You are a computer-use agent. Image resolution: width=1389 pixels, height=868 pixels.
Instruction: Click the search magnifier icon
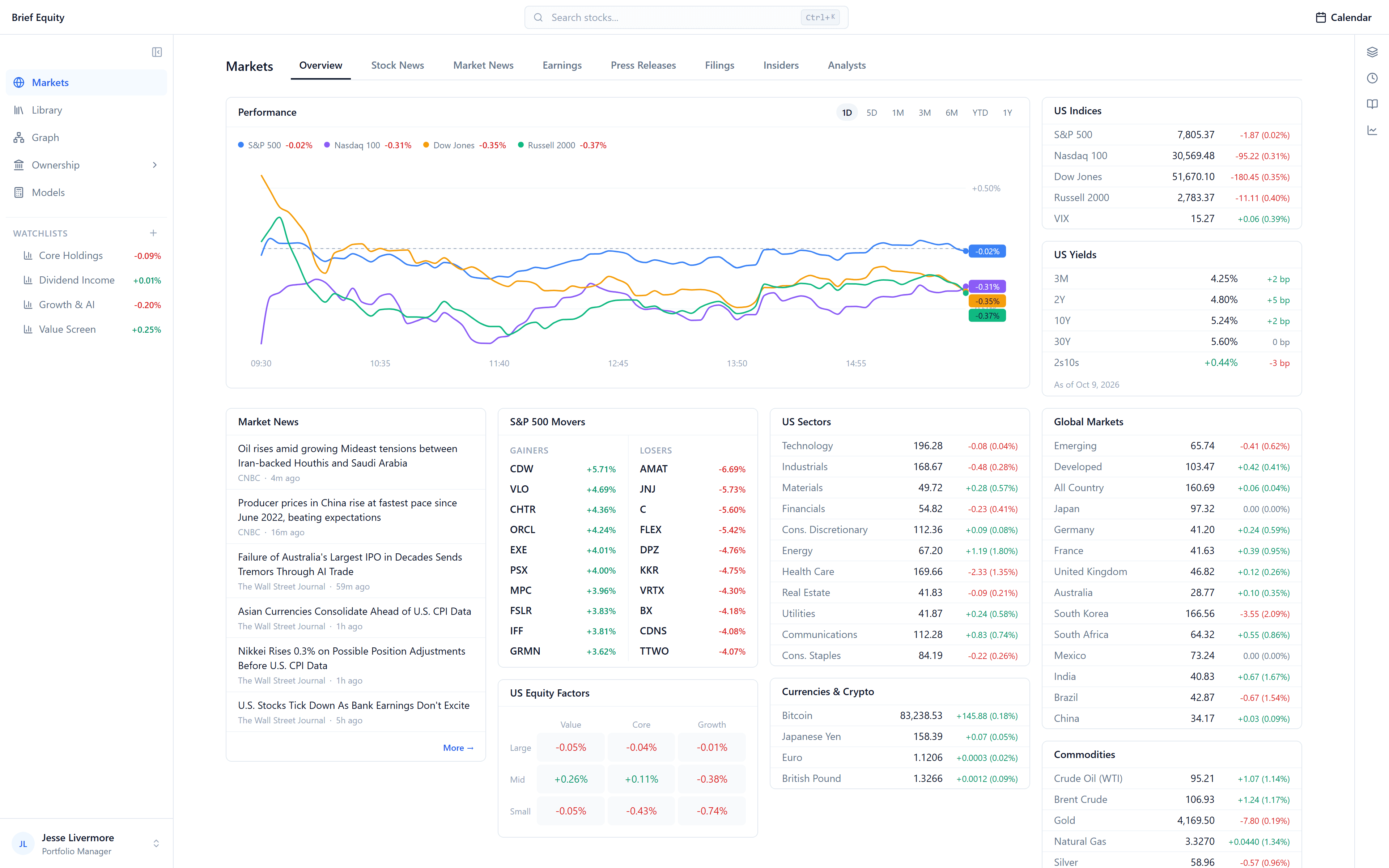[x=538, y=18]
